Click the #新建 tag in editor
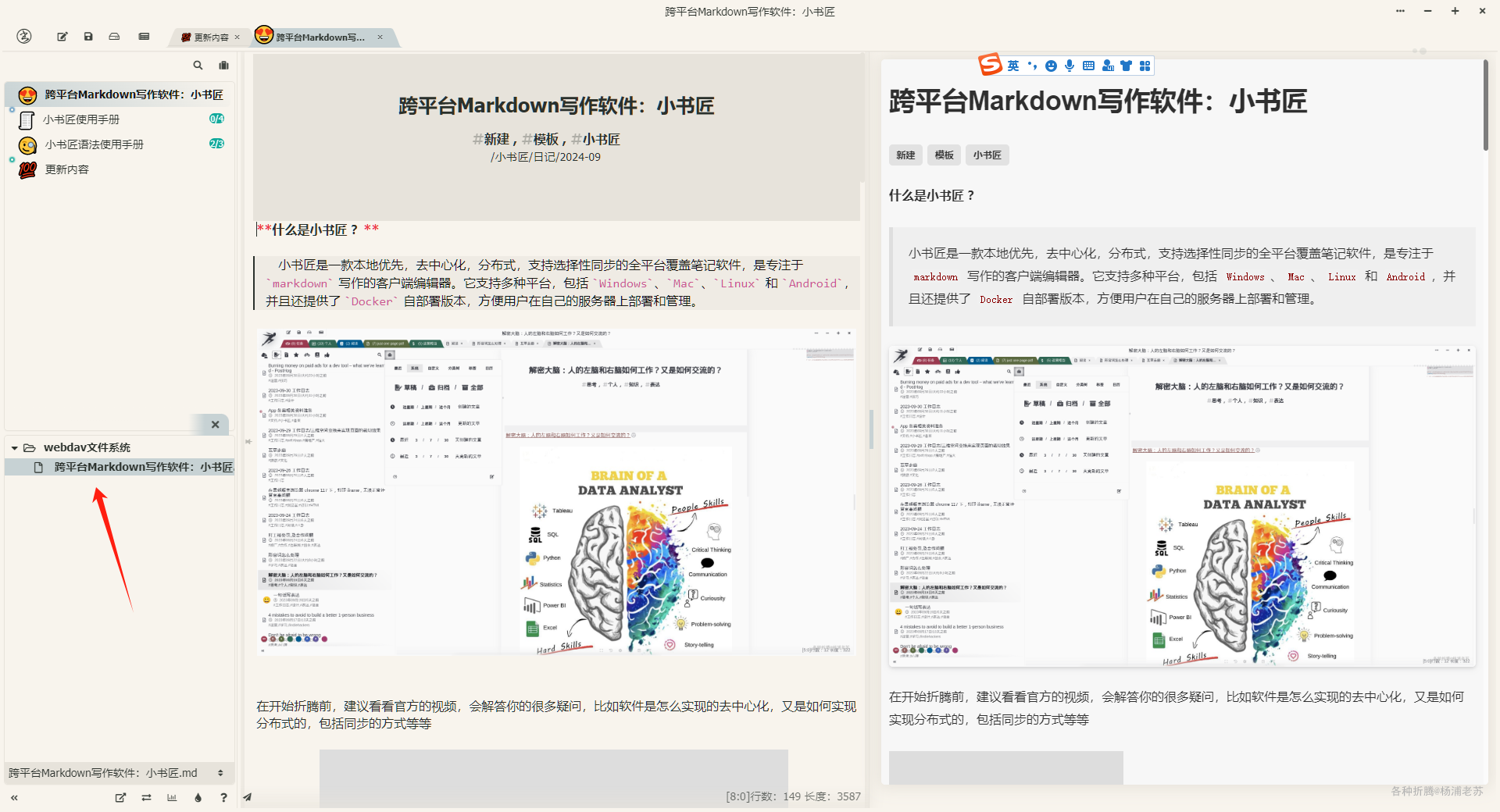1500x812 pixels. [491, 139]
